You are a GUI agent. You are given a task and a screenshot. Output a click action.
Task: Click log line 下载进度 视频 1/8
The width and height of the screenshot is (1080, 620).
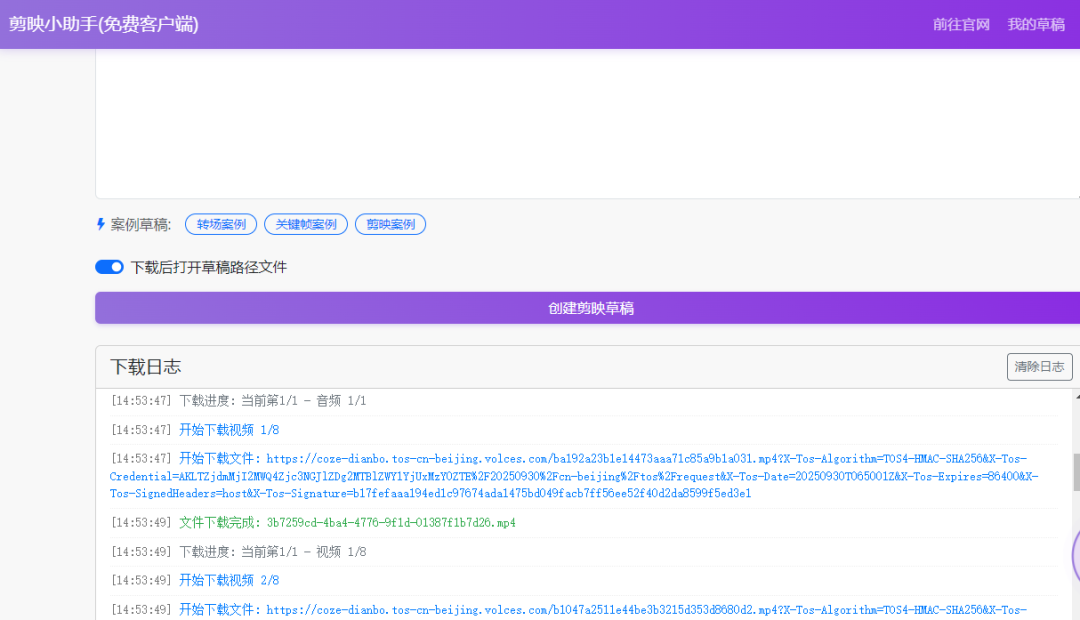tap(273, 552)
